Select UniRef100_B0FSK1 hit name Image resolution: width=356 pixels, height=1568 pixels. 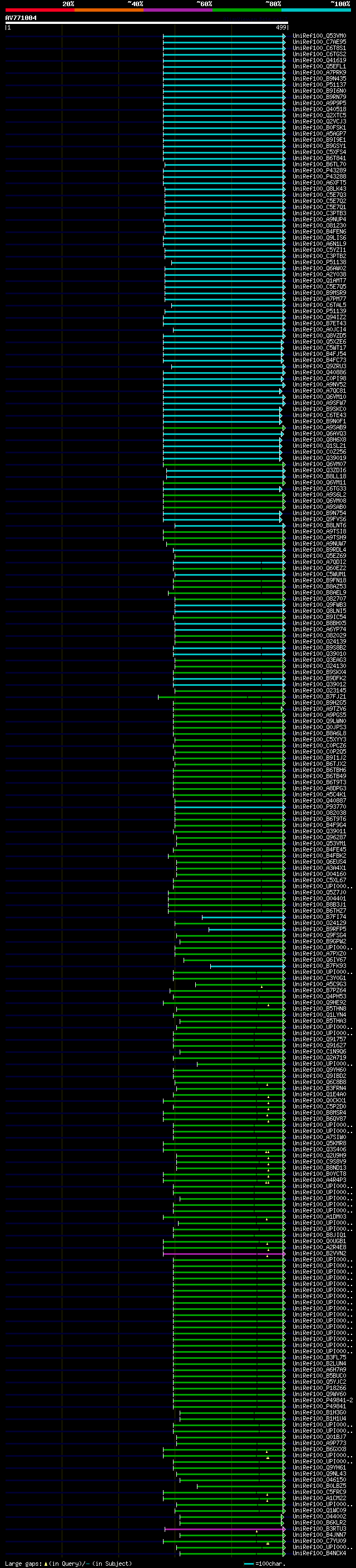pyautogui.click(x=319, y=128)
